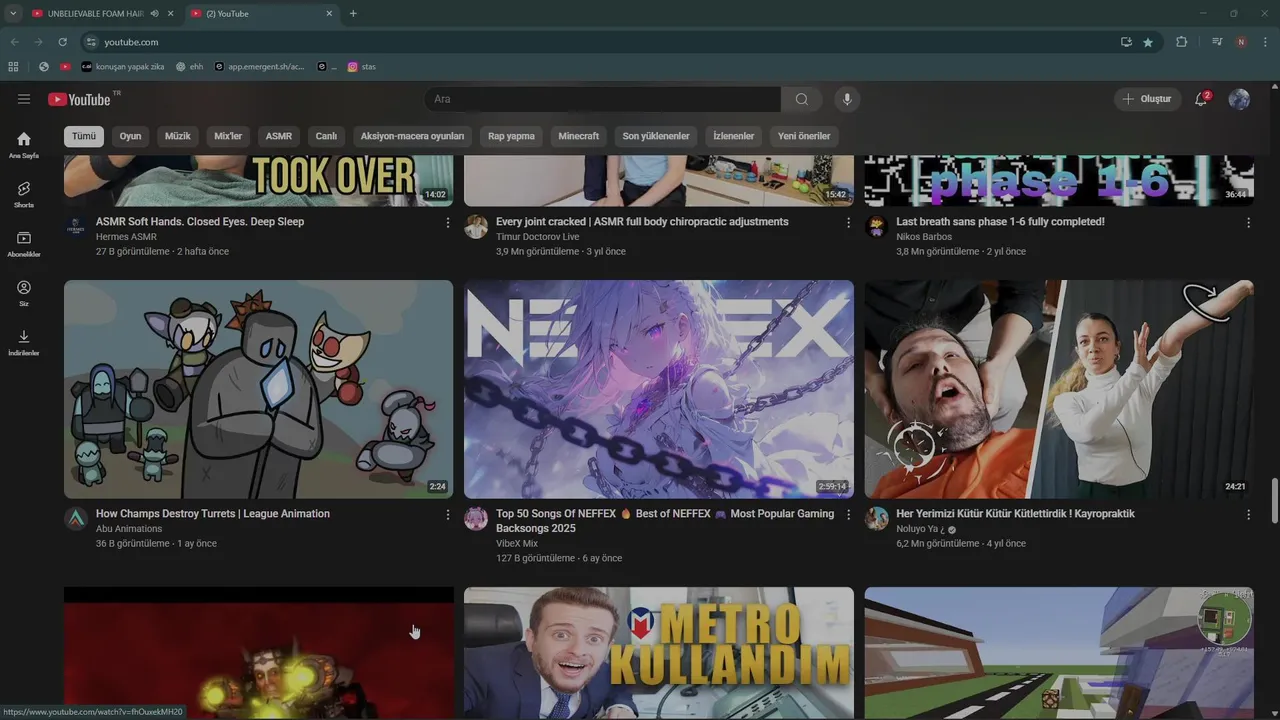This screenshot has height=720, width=1280.
Task: Open Ana Sayfa in the sidebar
Action: (24, 145)
